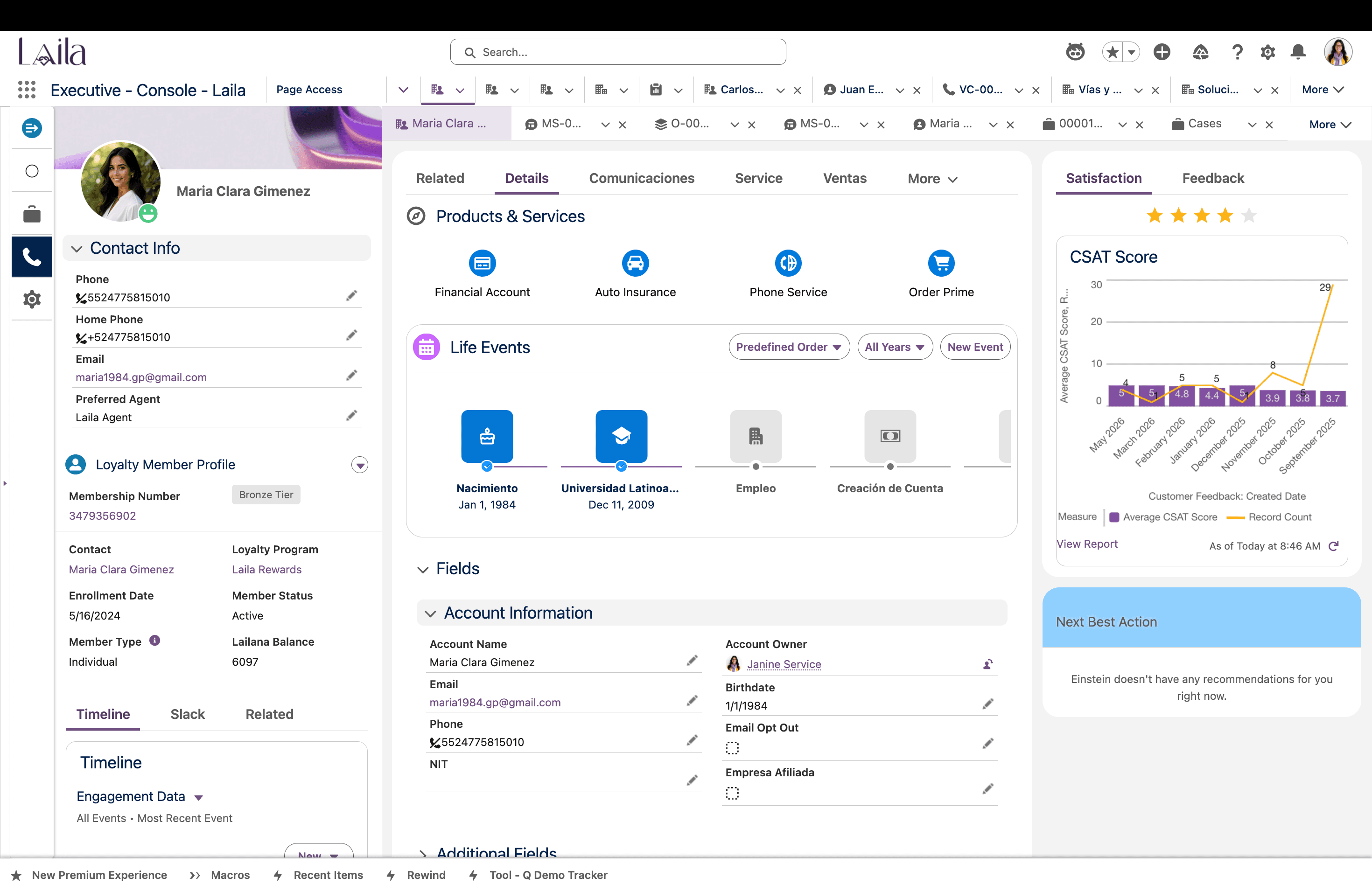Open the Janine Service owner link
1372x892 pixels.
[784, 664]
